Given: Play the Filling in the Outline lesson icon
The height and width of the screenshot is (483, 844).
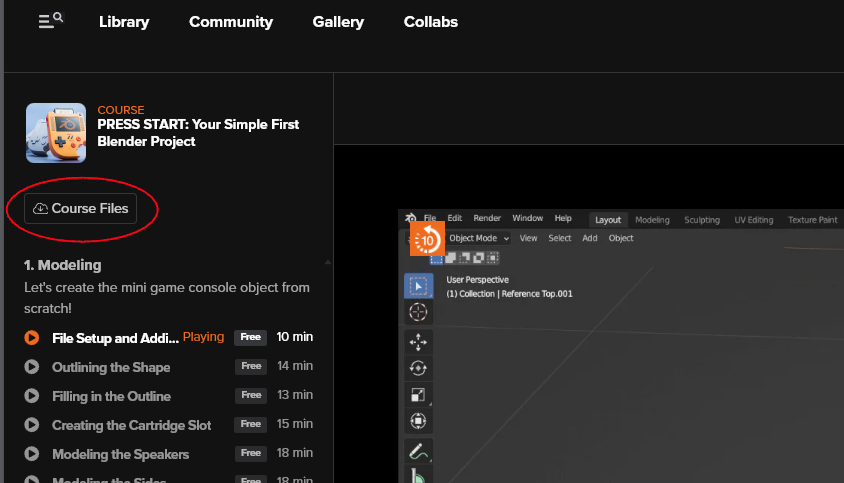Looking at the screenshot, I should coord(32,396).
